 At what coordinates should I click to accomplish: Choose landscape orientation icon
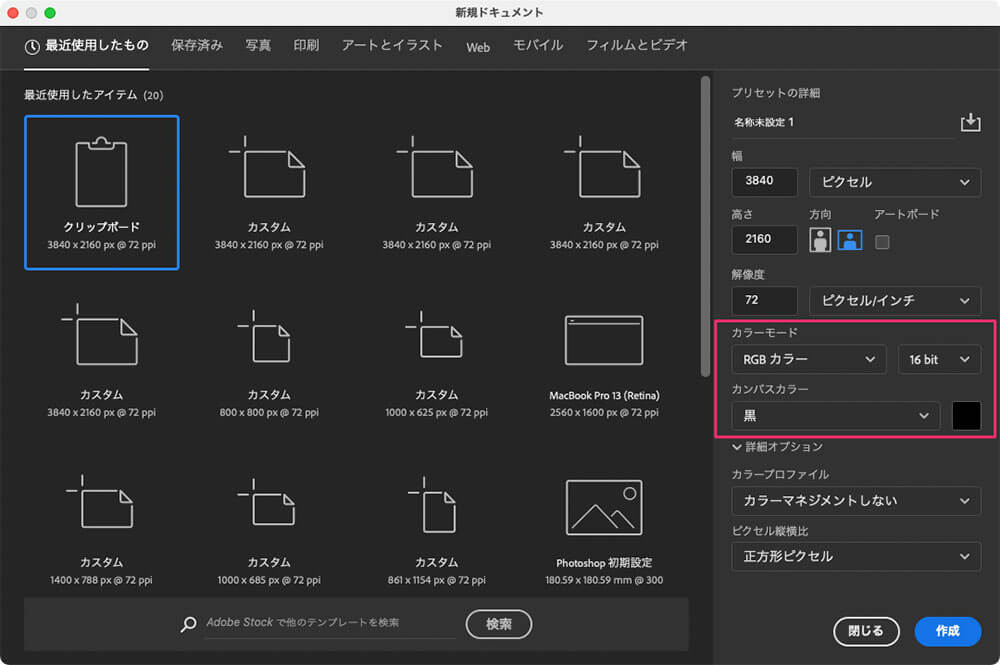[849, 240]
